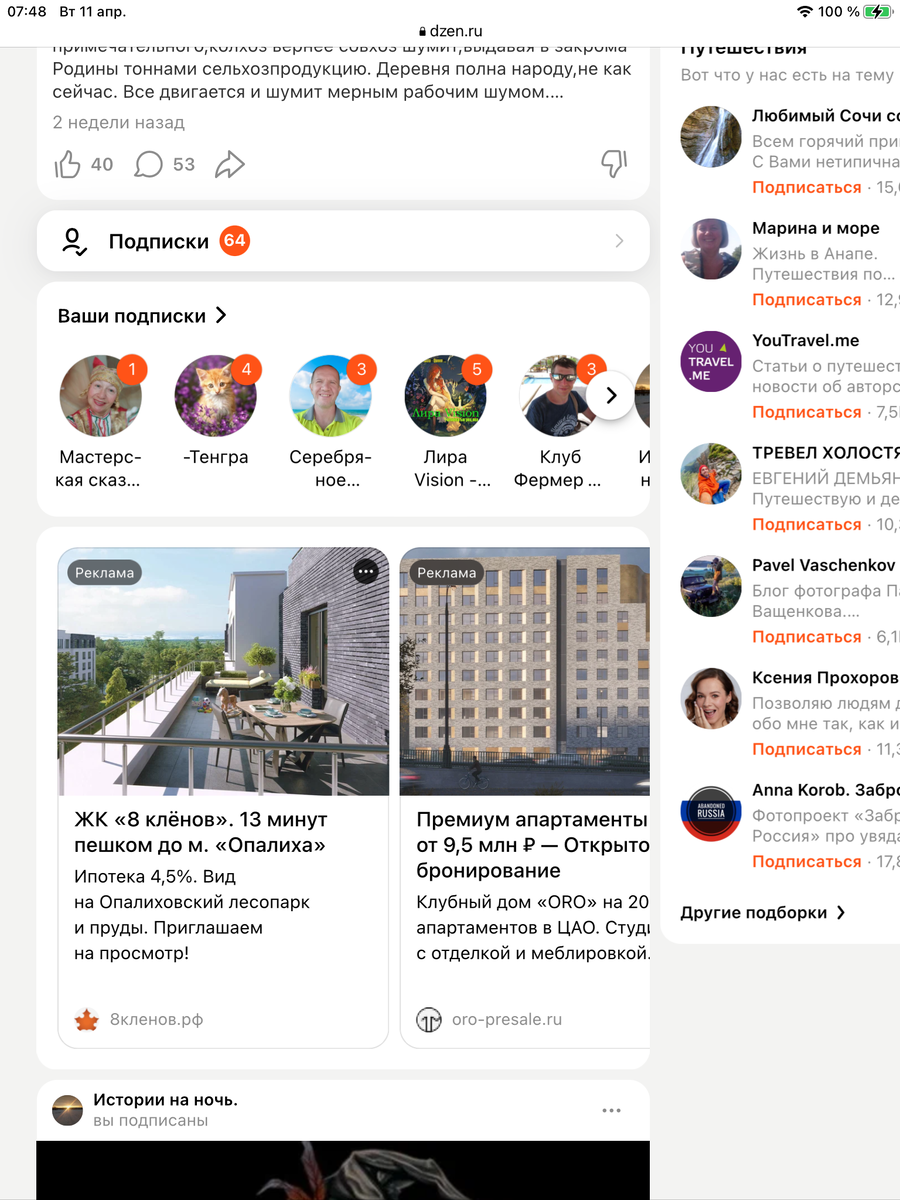Open Премиум апартаменты ad photo
Screen dimensions: 900x1200
point(525,672)
